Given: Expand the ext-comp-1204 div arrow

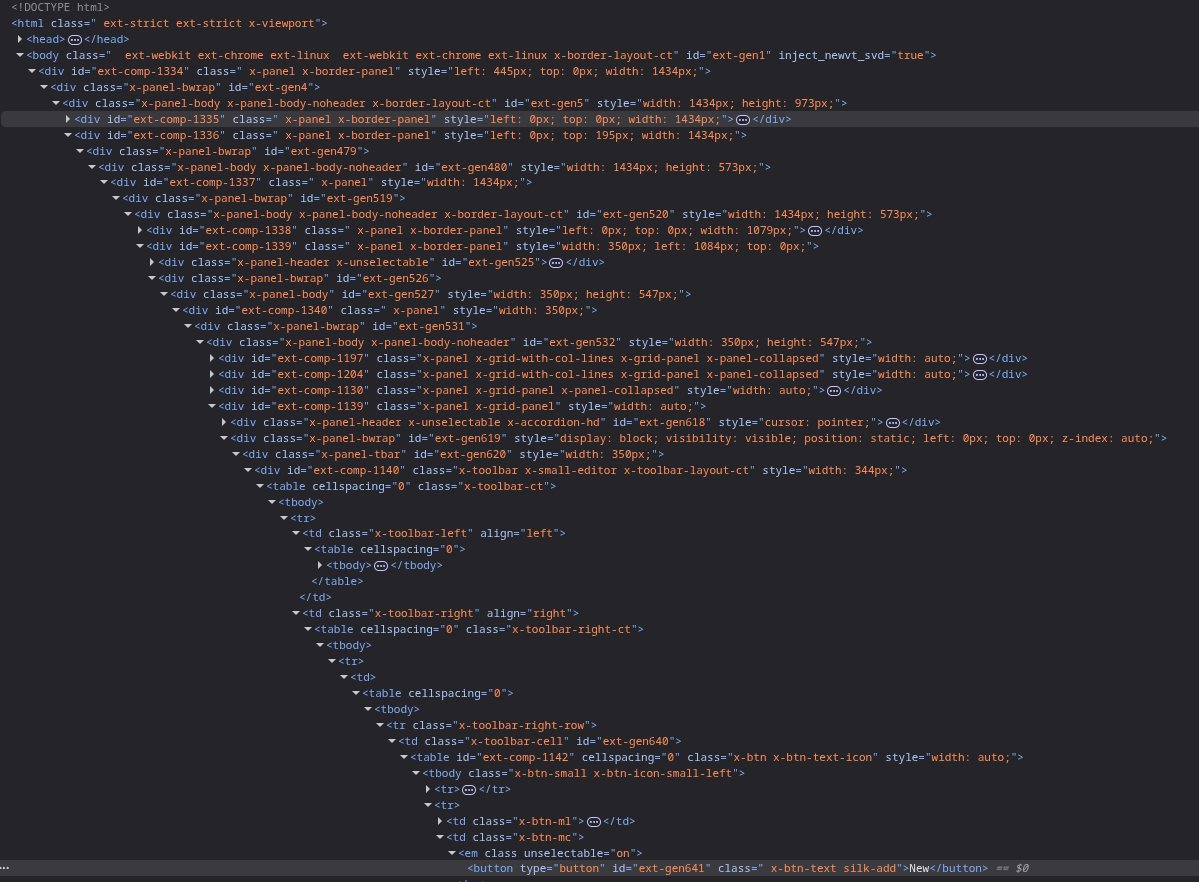Looking at the screenshot, I should point(212,374).
